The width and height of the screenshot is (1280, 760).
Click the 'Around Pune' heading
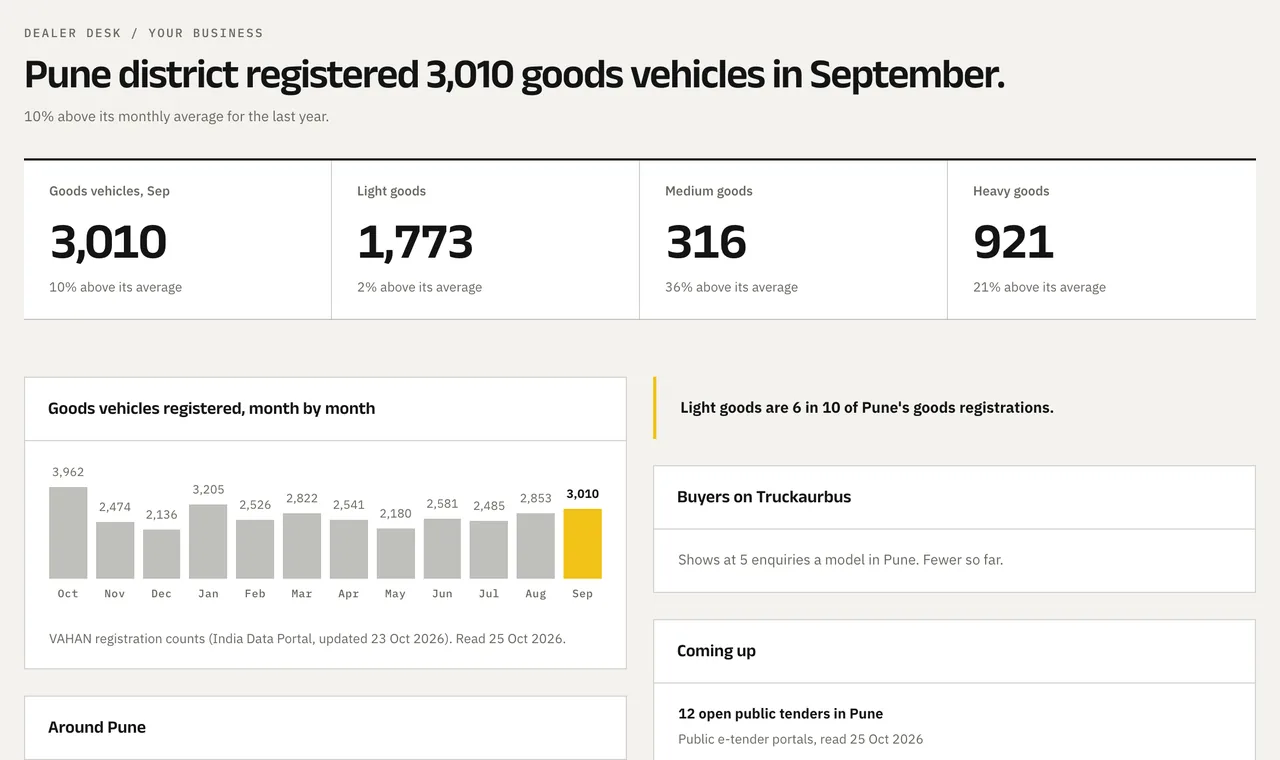coord(97,727)
